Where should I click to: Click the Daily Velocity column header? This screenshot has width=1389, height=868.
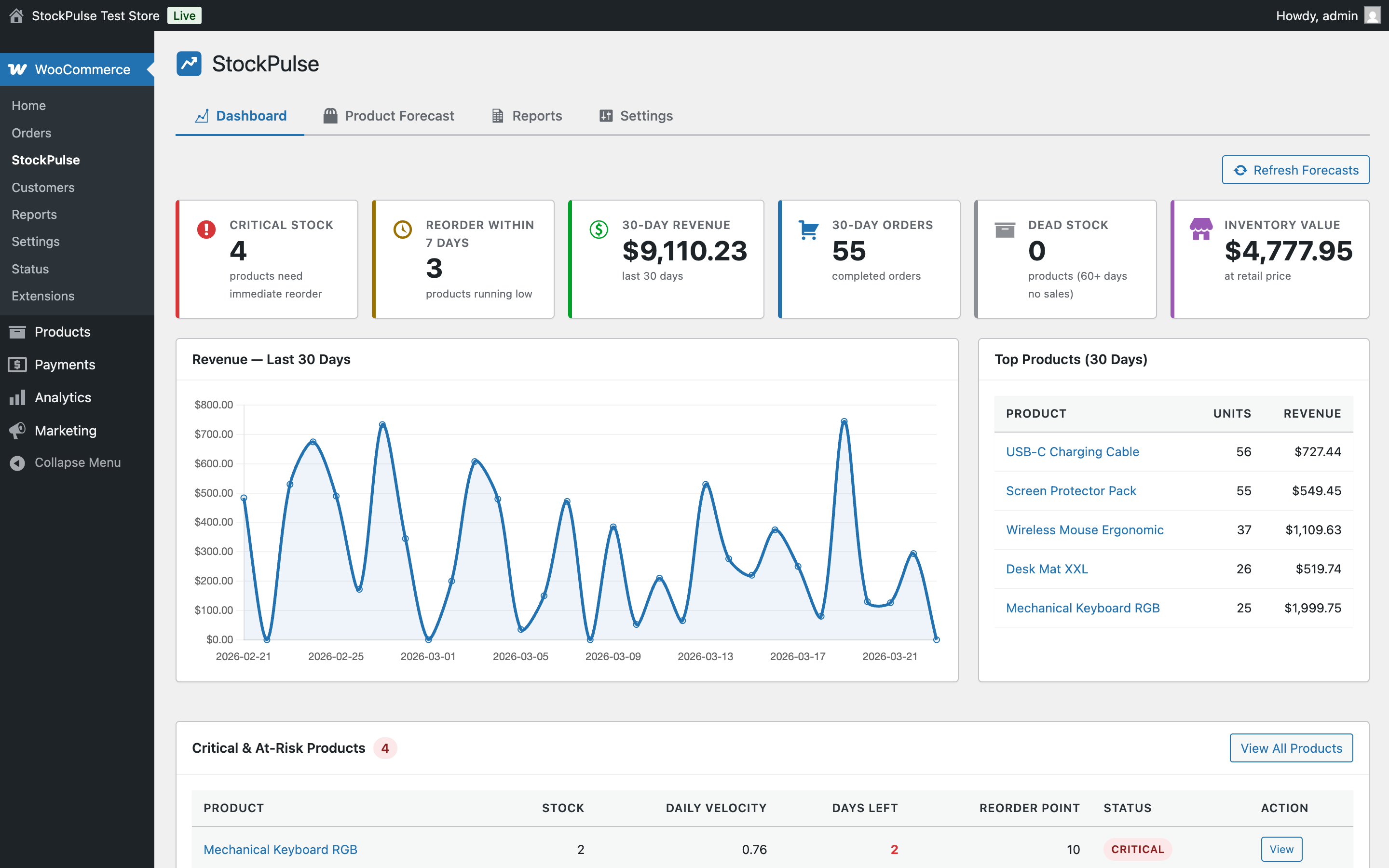coord(716,808)
